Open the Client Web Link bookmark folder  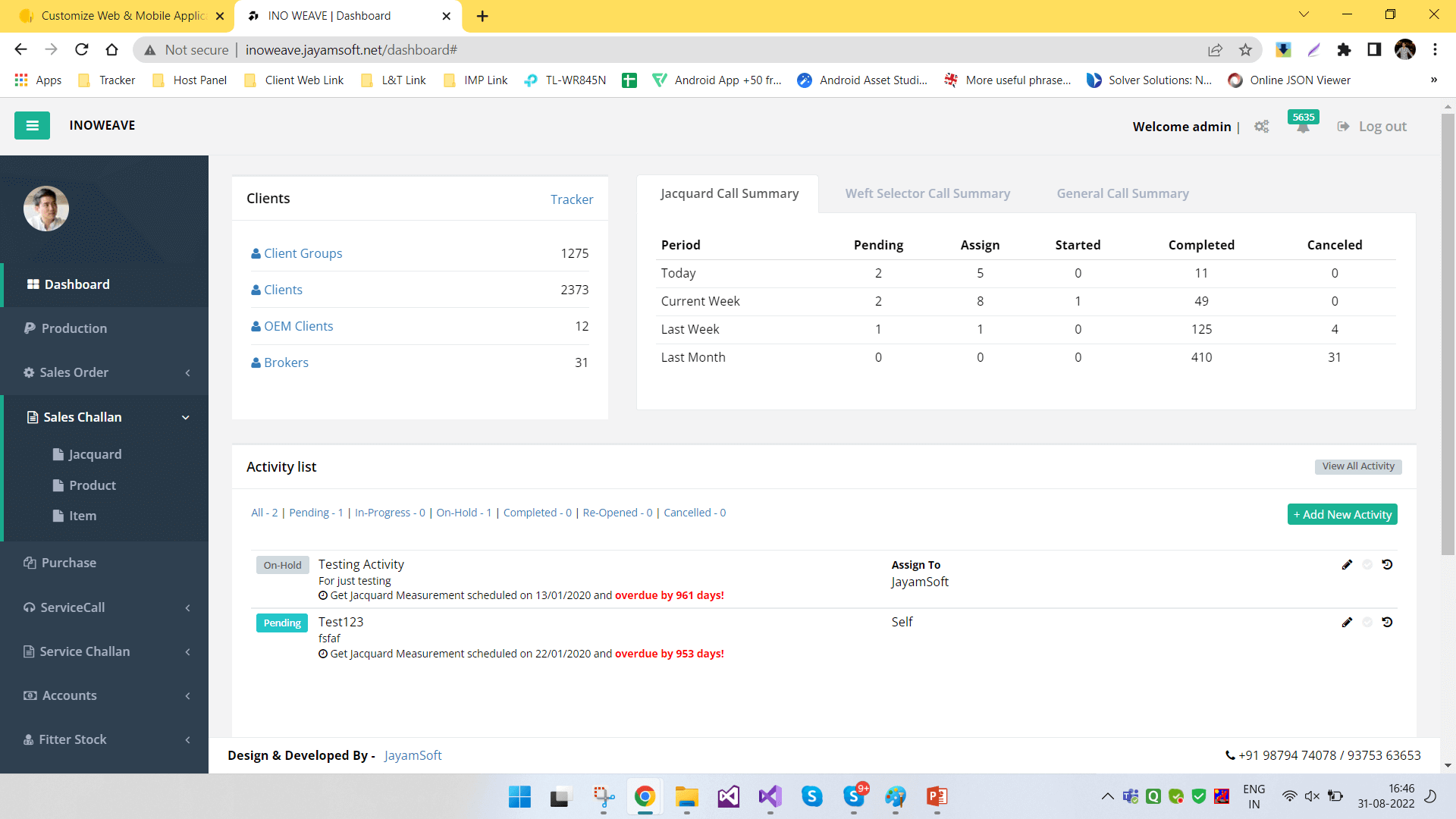pyautogui.click(x=293, y=80)
